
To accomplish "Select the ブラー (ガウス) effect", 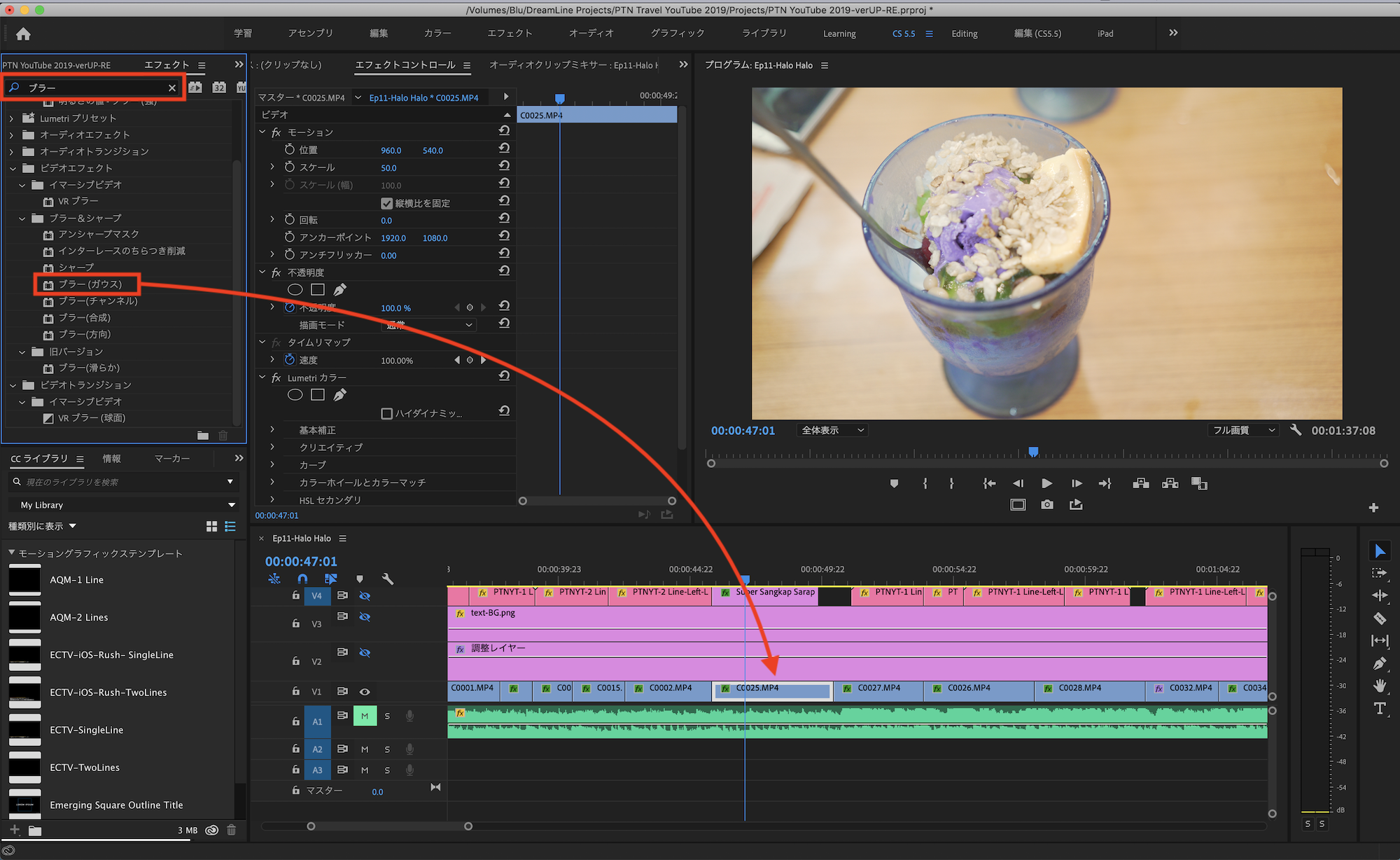I will [90, 284].
